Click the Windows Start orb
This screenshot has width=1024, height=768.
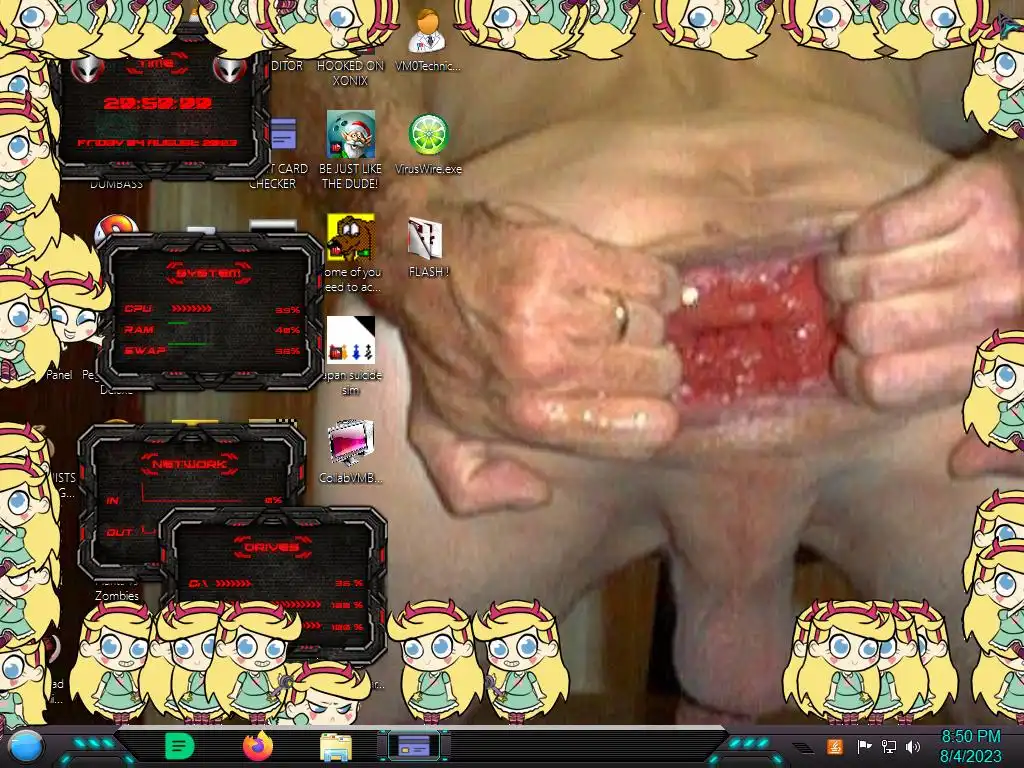(x=26, y=746)
